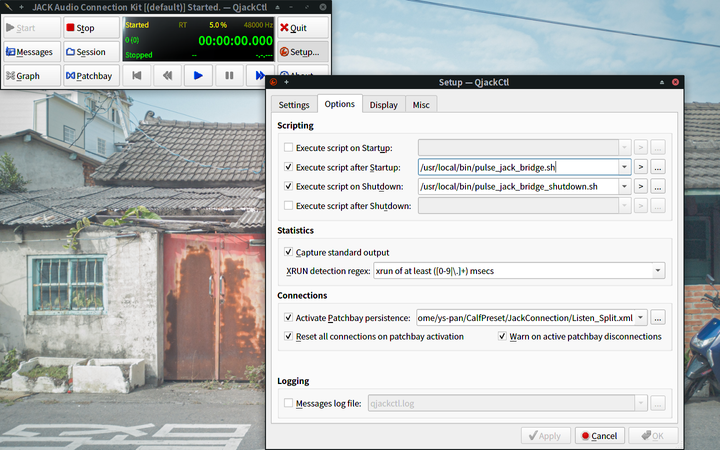Click the Stop button in QjackCtl main window

[91, 28]
